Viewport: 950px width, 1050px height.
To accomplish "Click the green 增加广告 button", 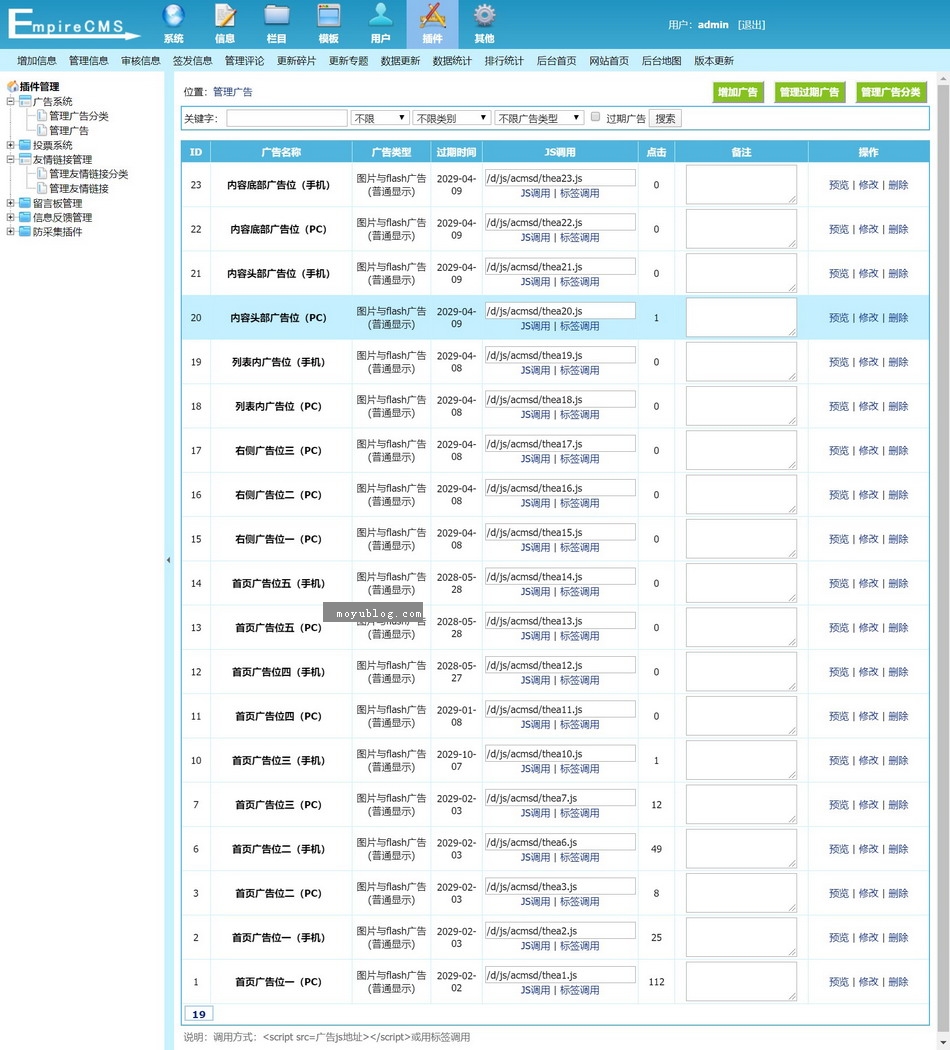I will pos(738,92).
